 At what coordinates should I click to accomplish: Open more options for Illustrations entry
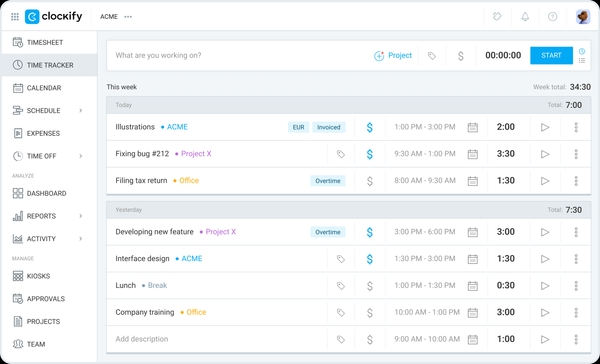point(576,127)
